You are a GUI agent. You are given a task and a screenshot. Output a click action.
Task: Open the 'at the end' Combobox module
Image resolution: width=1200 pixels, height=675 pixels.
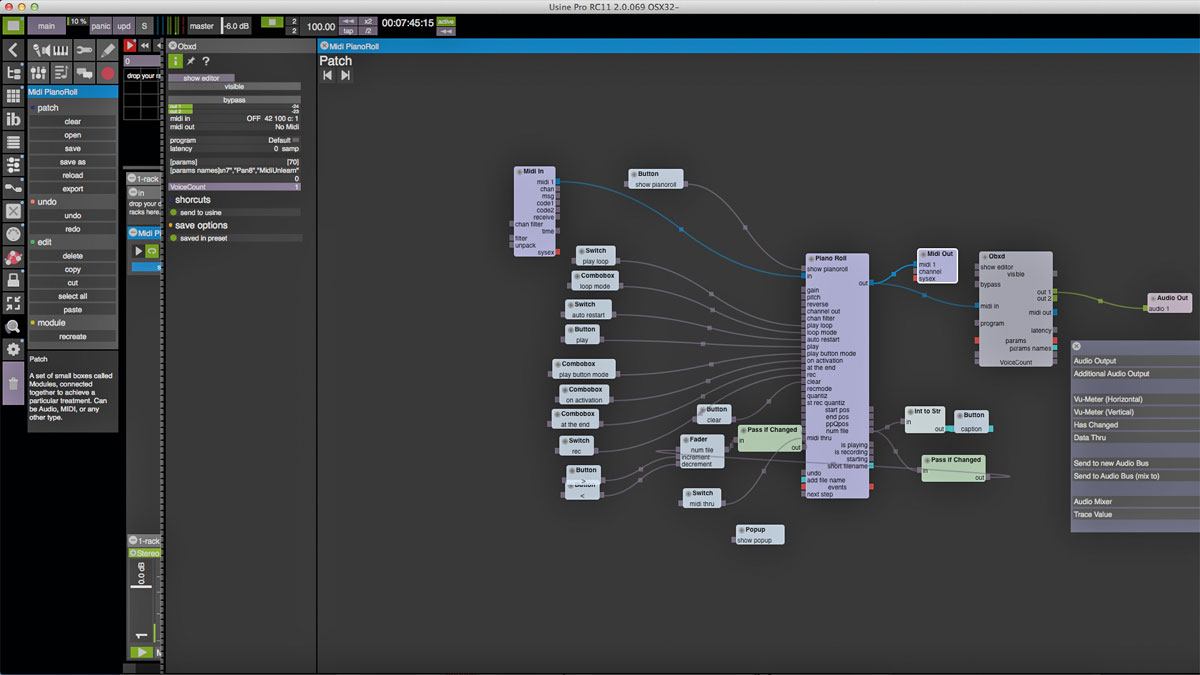[x=575, y=419]
